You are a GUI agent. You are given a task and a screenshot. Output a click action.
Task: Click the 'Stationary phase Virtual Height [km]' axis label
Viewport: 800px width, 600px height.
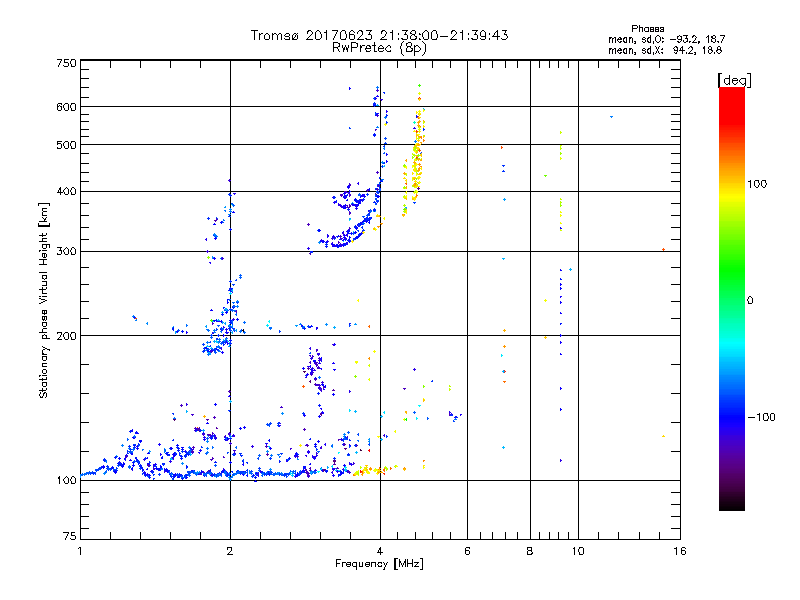coord(44,300)
